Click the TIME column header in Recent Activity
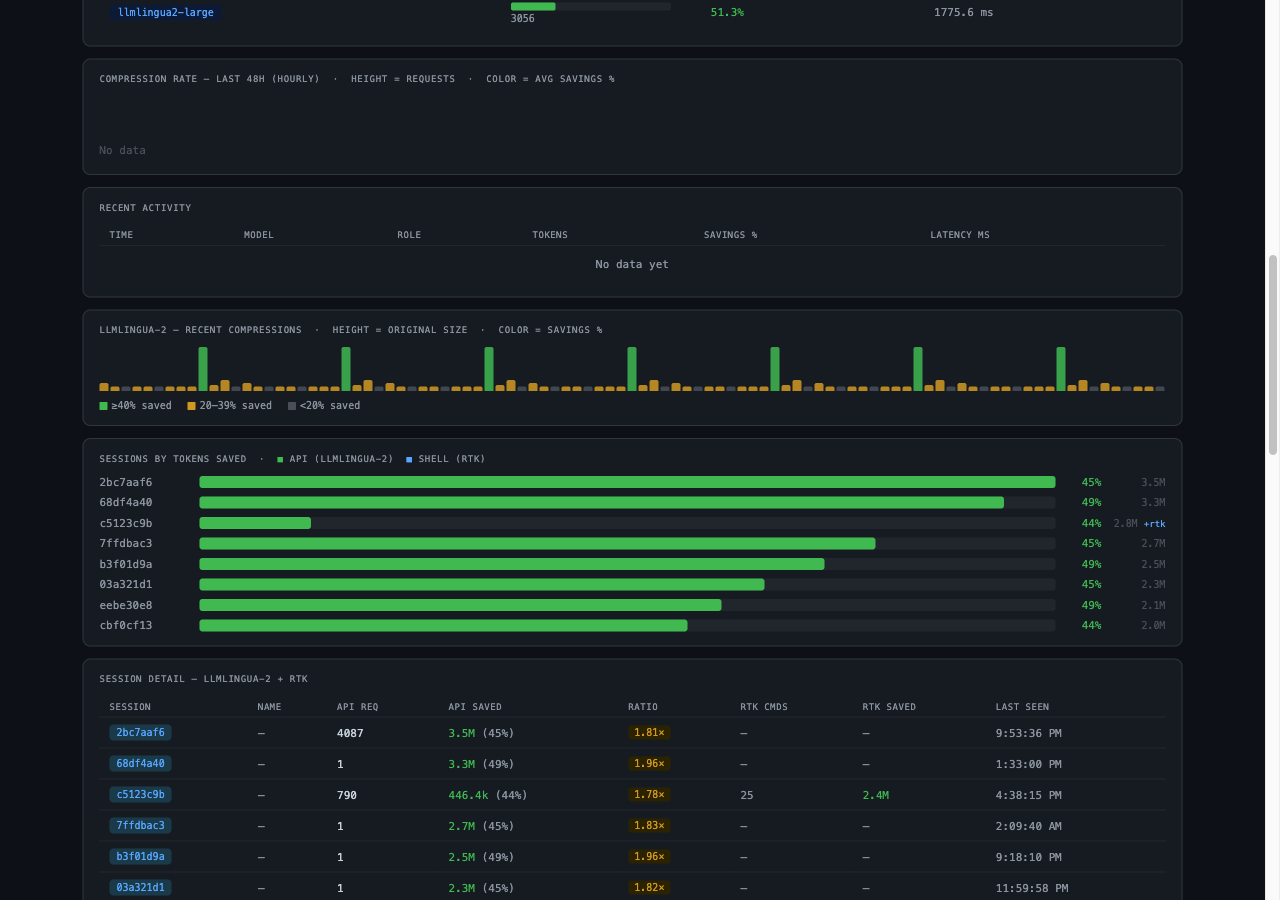 click(121, 235)
